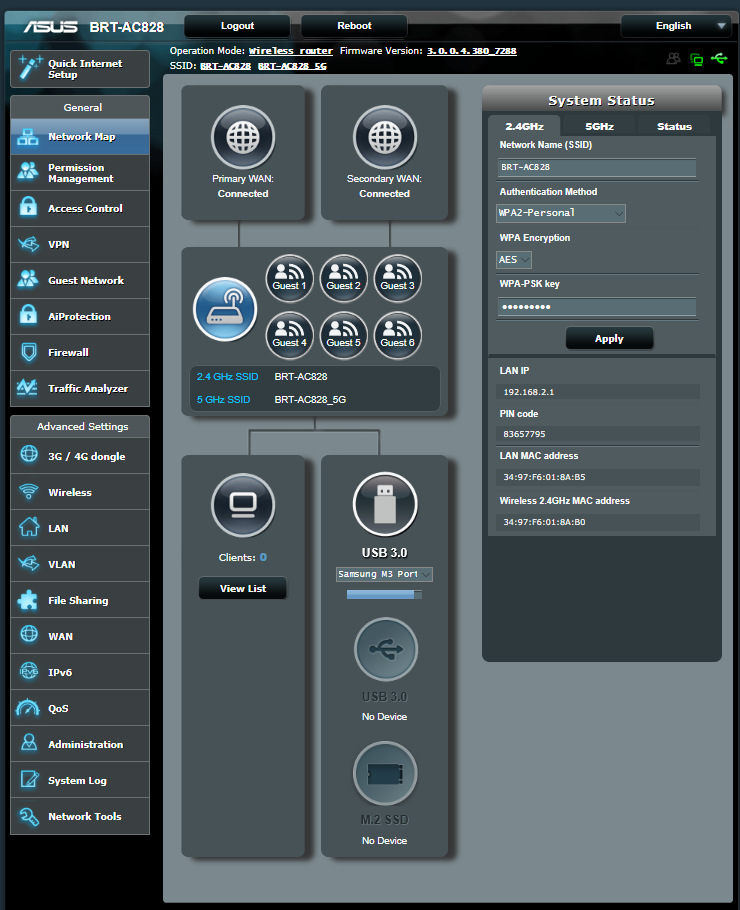
Task: Expand the Authentication Method dropdown
Action: (561, 213)
